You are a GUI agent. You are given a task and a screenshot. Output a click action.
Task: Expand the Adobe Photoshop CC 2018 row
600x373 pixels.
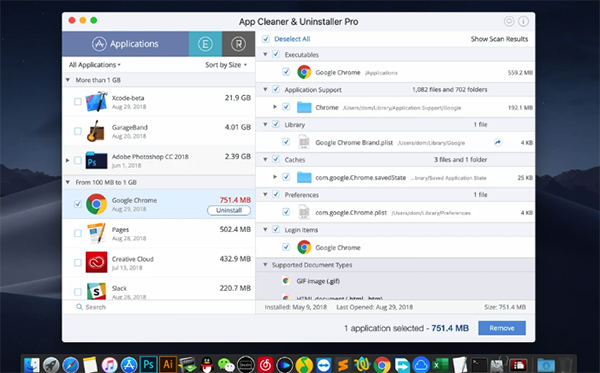pyautogui.click(x=67, y=160)
